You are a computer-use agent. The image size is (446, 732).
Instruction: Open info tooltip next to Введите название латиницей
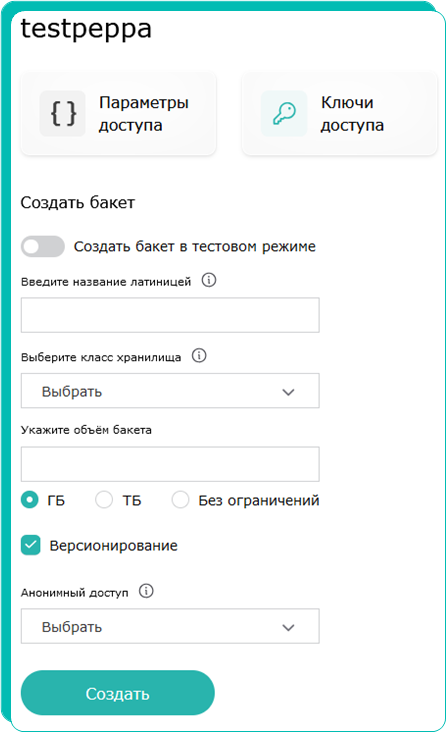pyautogui.click(x=209, y=281)
